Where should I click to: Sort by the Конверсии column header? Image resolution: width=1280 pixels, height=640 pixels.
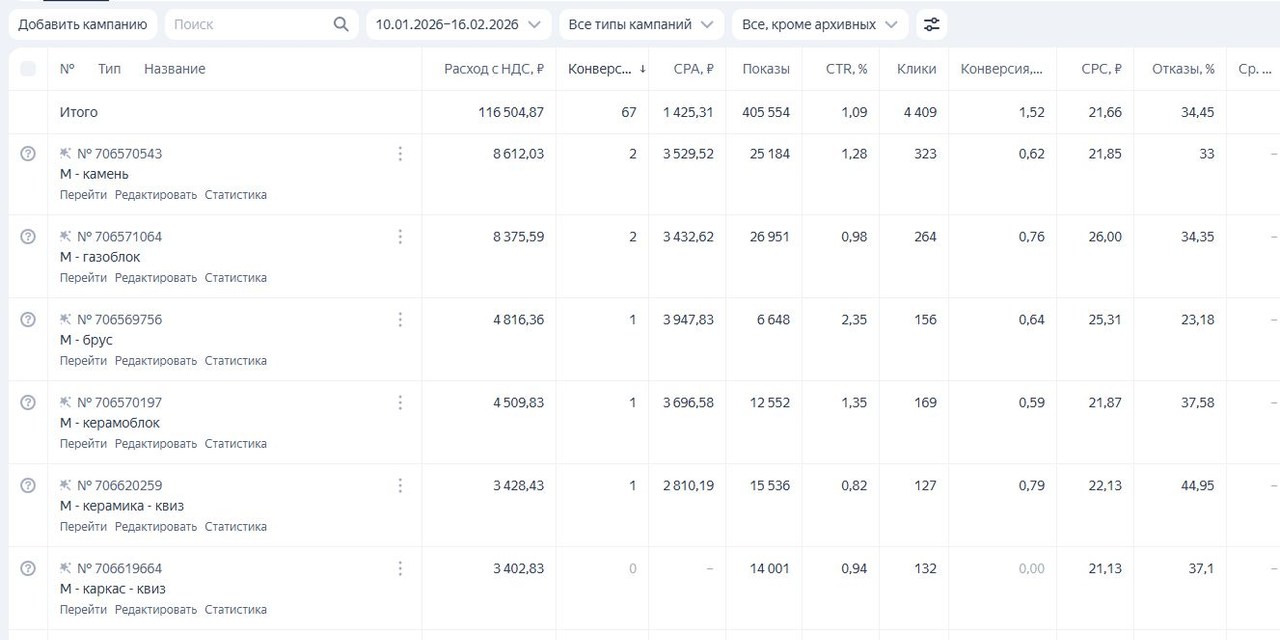pos(600,69)
